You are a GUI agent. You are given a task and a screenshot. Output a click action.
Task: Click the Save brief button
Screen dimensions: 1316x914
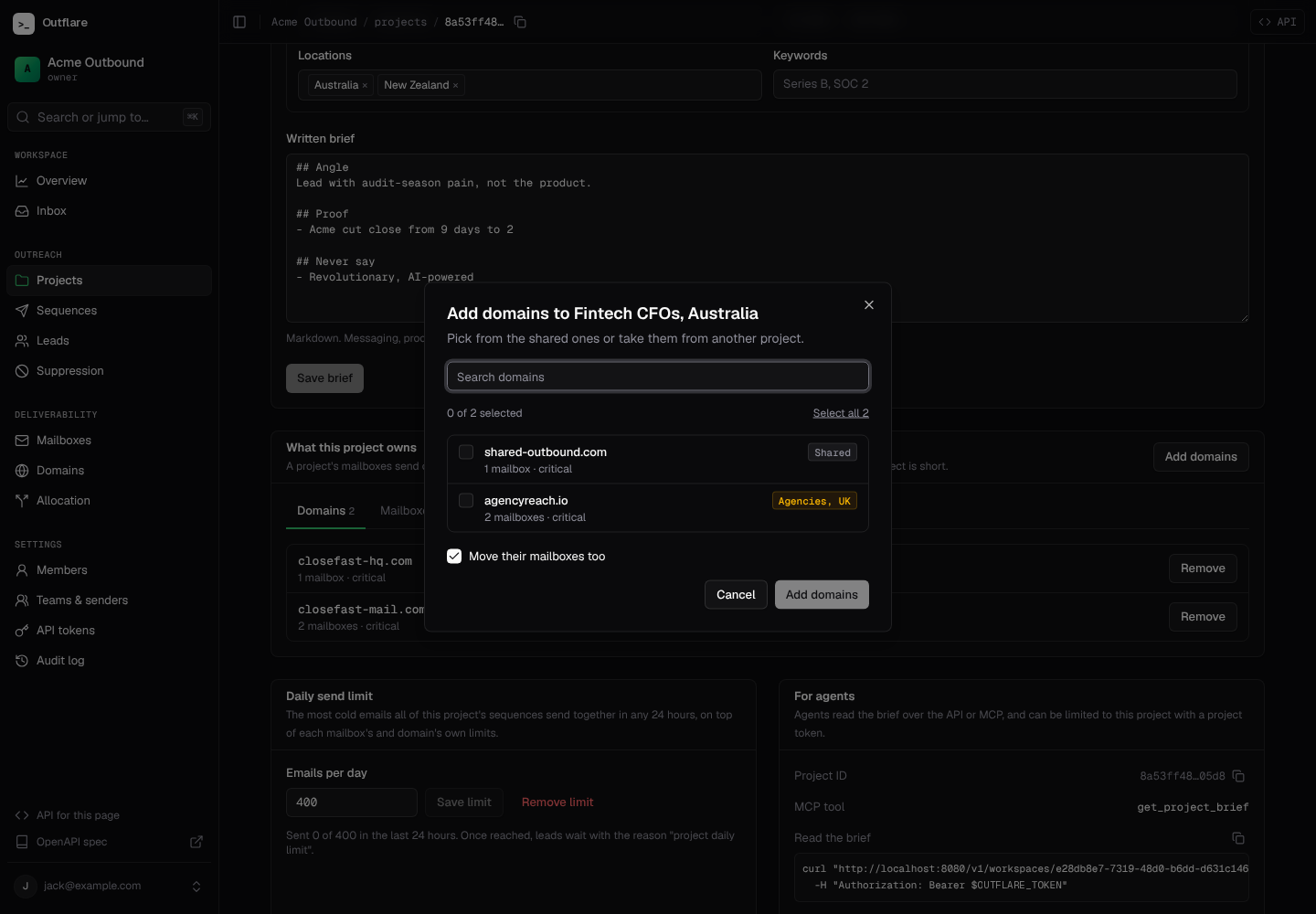pos(324,378)
